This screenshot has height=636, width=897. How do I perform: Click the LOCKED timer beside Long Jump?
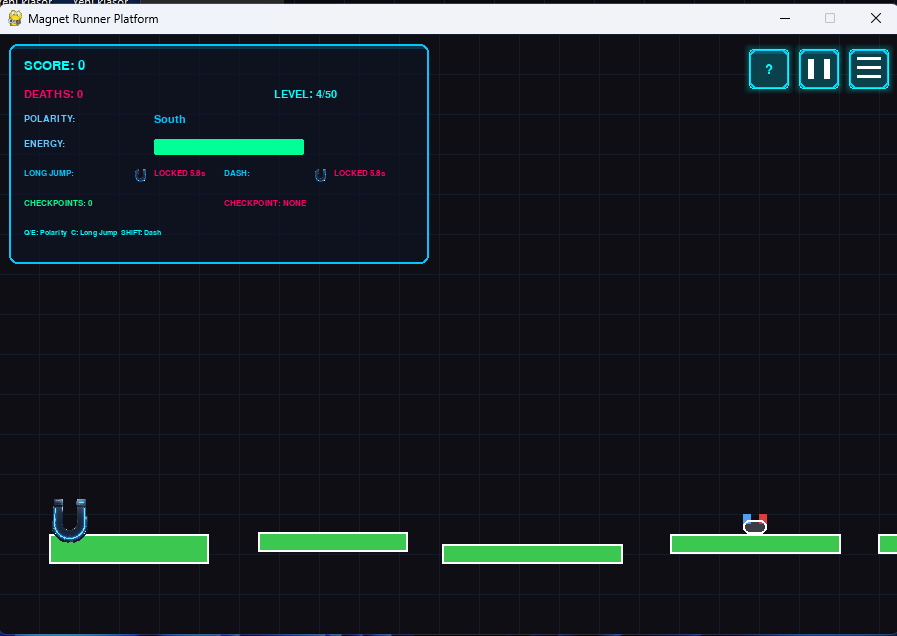click(179, 174)
